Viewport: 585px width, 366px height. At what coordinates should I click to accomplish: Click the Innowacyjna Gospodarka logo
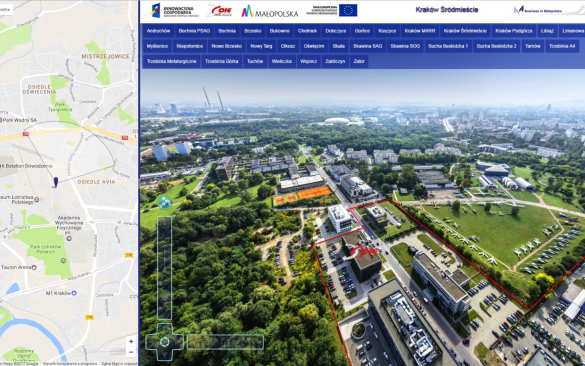pos(174,11)
